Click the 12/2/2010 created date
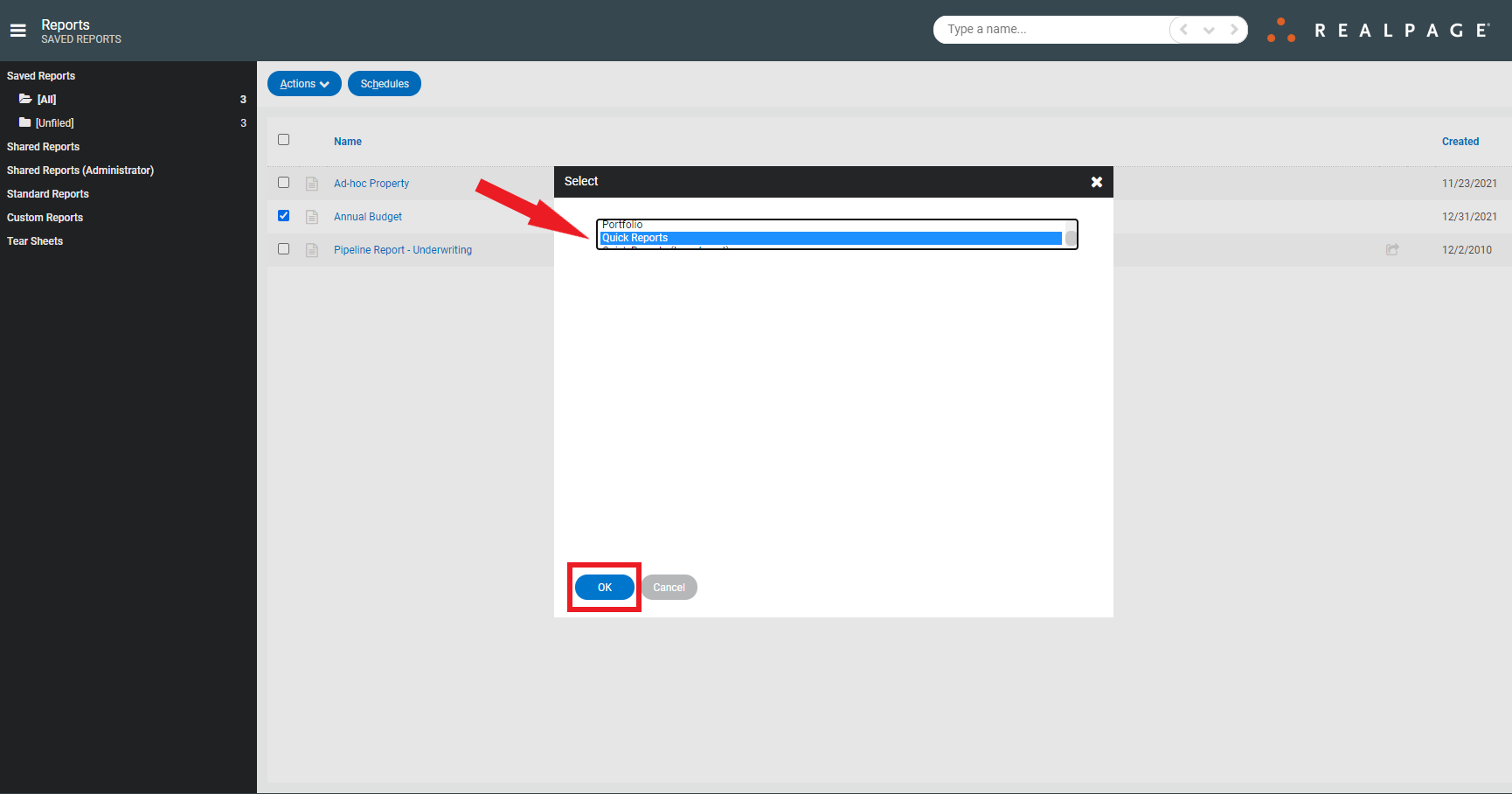Image resolution: width=1512 pixels, height=794 pixels. point(1467,250)
